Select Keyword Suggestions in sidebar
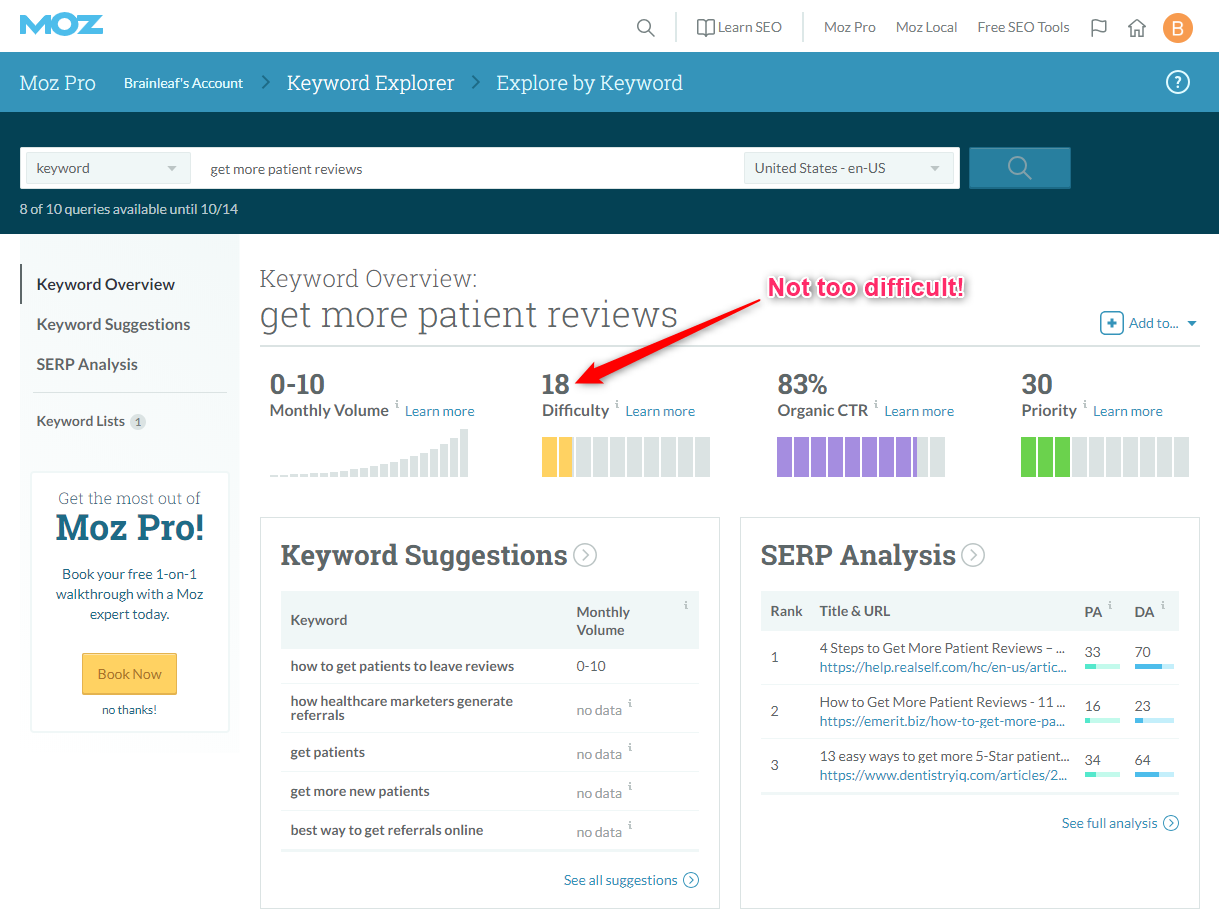This screenshot has height=917, width=1219. tap(113, 324)
